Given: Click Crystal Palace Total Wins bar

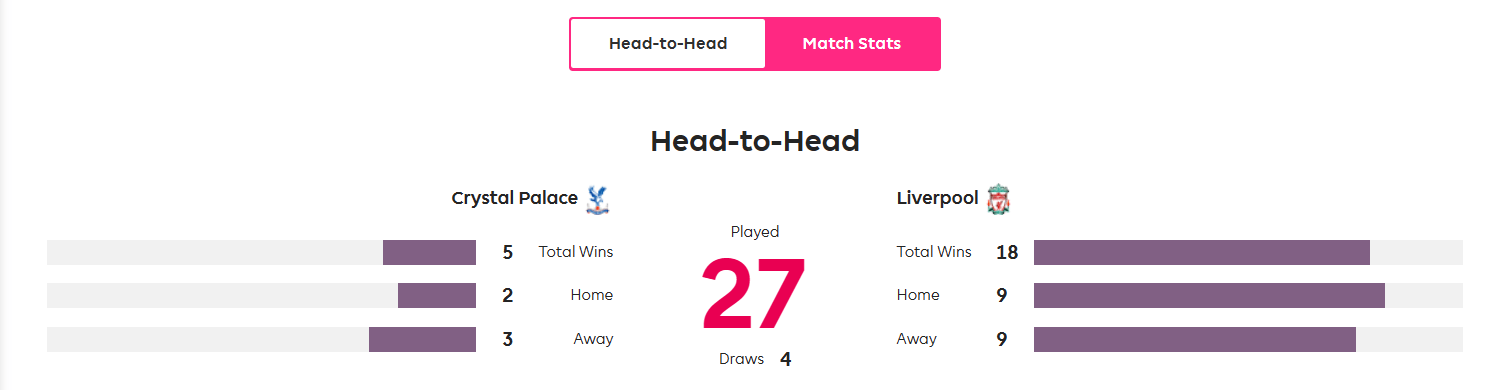Looking at the screenshot, I should tap(261, 252).
